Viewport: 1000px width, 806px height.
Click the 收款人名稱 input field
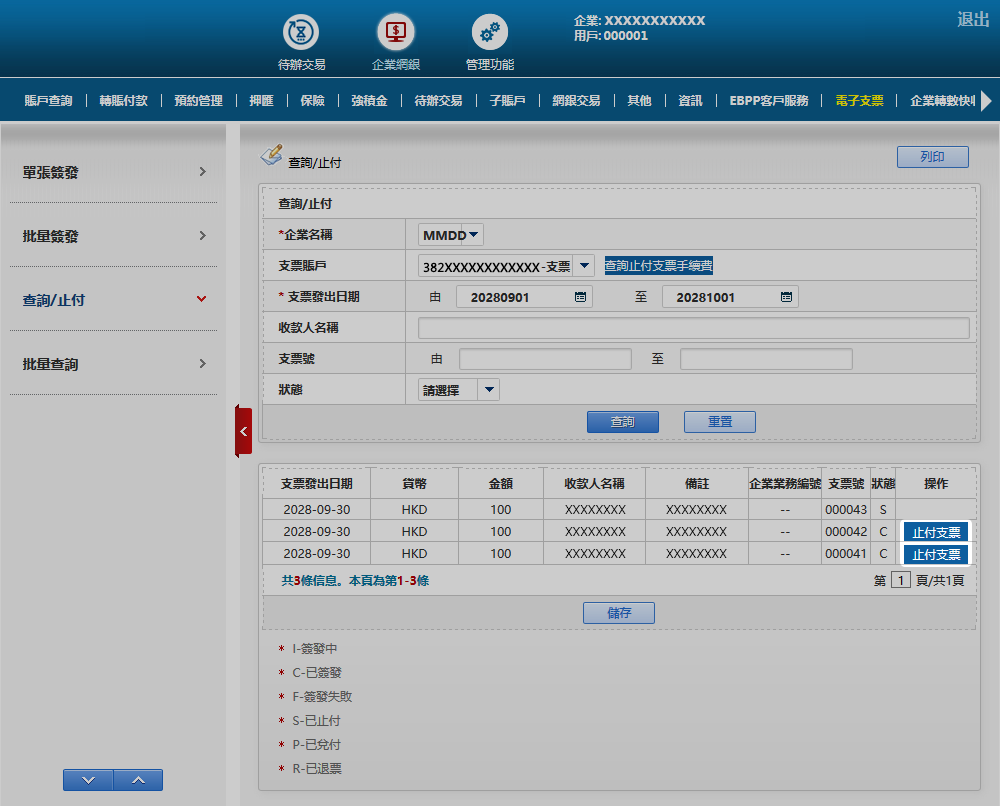pyautogui.click(x=693, y=328)
